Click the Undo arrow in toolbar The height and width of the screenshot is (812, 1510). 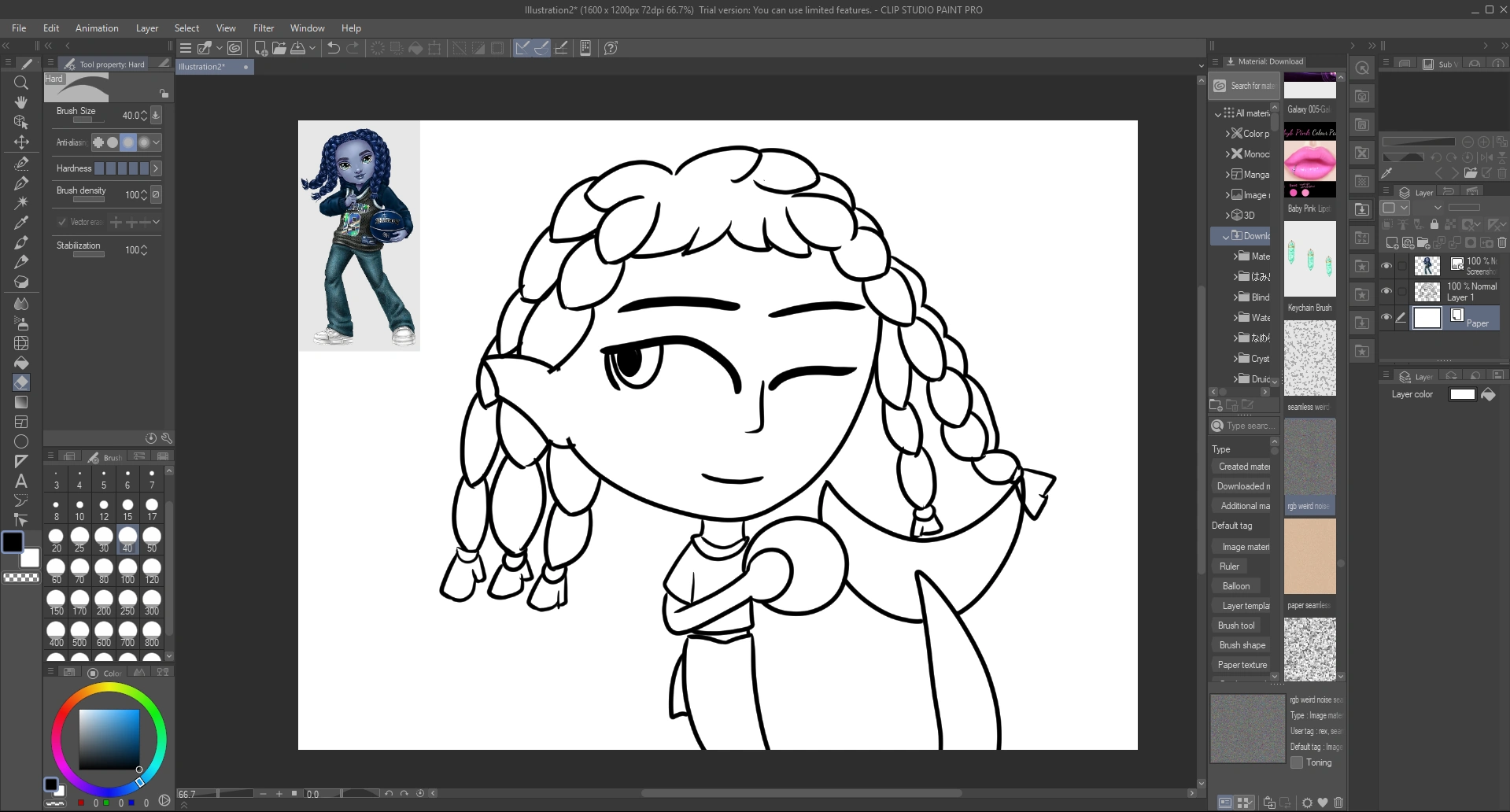[x=334, y=48]
